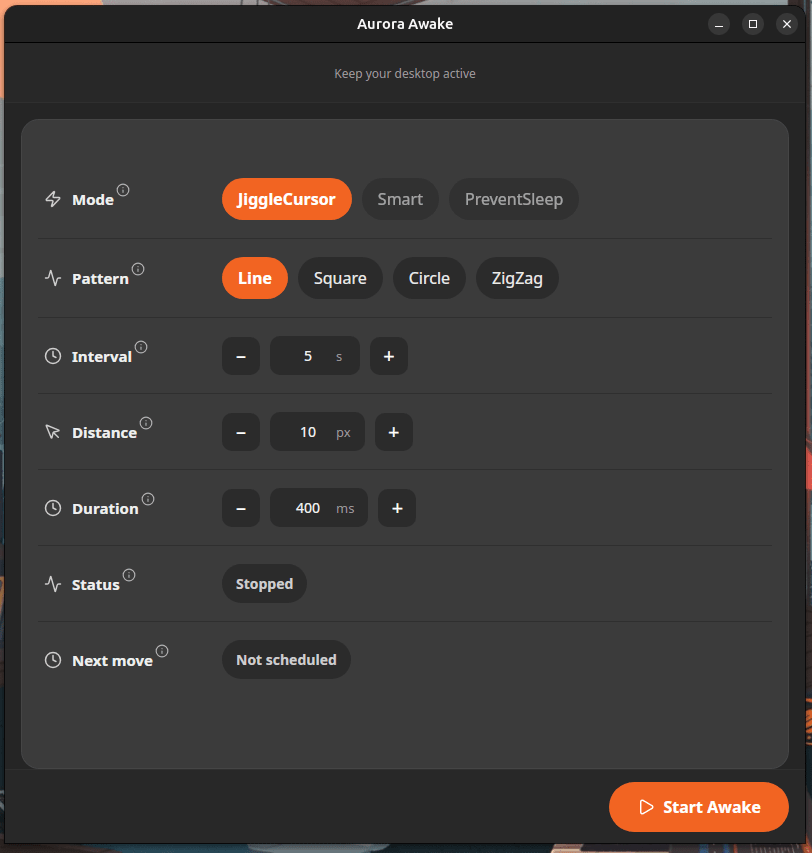
Task: Click the Mode label
Action: click(93, 200)
